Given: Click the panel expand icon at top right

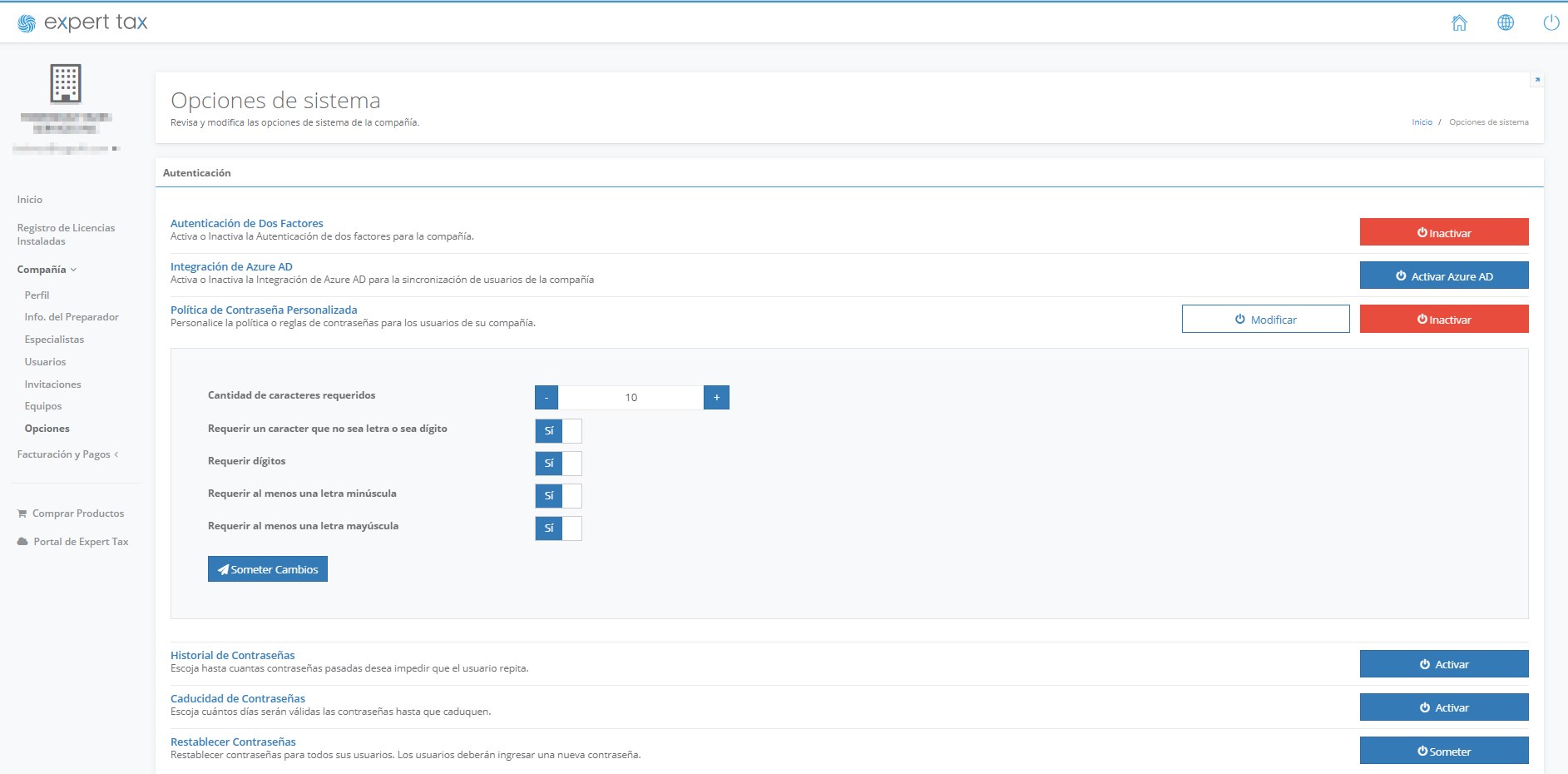Looking at the screenshot, I should click(1537, 80).
